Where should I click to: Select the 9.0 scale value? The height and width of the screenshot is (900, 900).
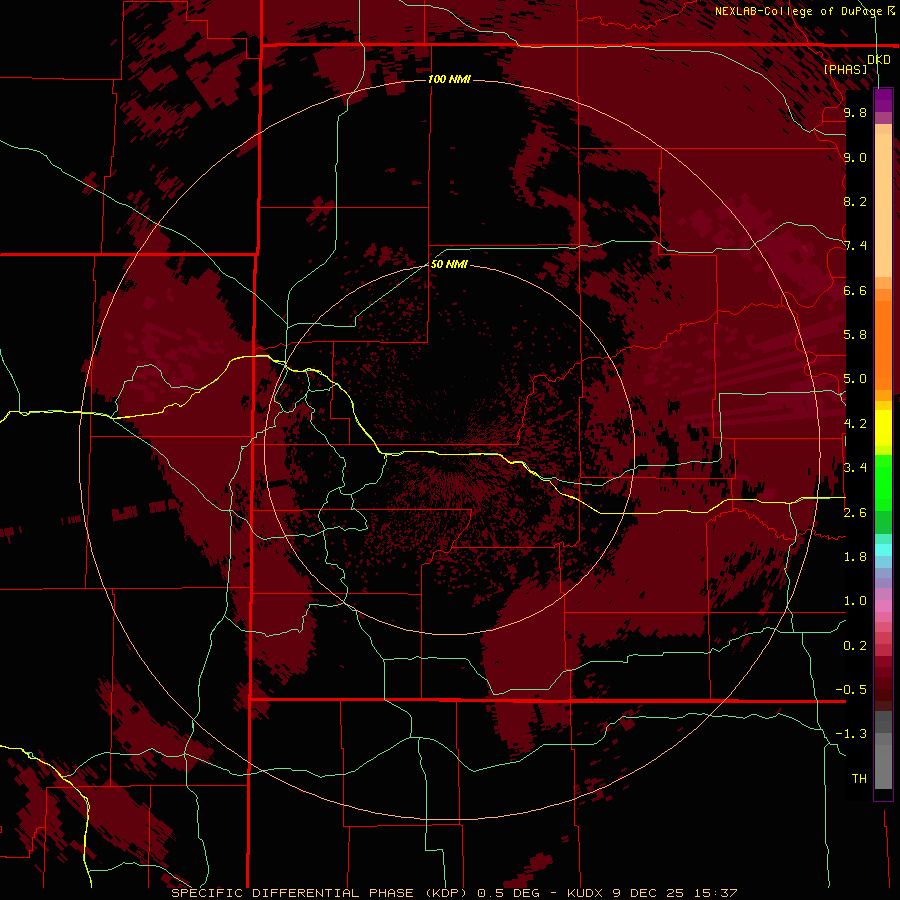tap(855, 157)
